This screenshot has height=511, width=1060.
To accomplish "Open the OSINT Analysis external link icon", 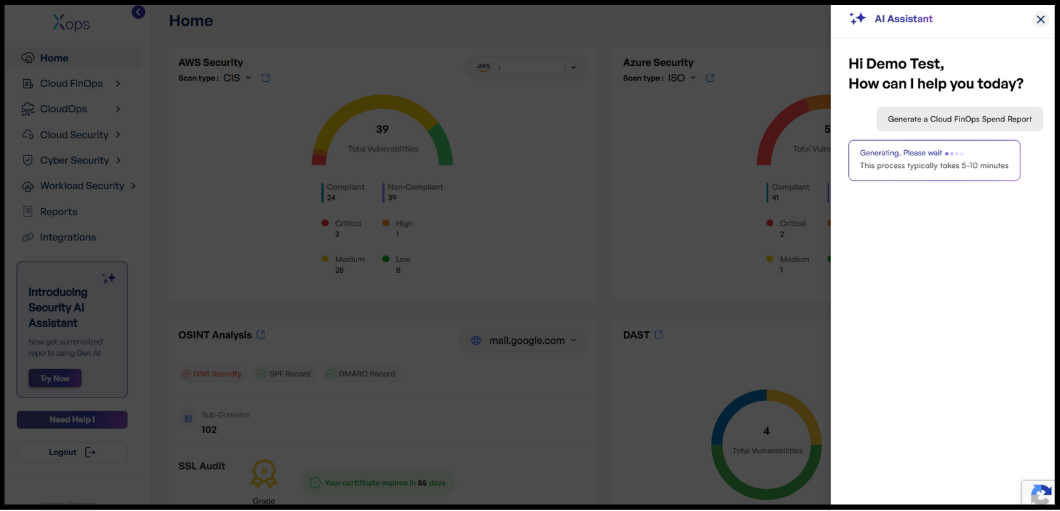I will [261, 335].
